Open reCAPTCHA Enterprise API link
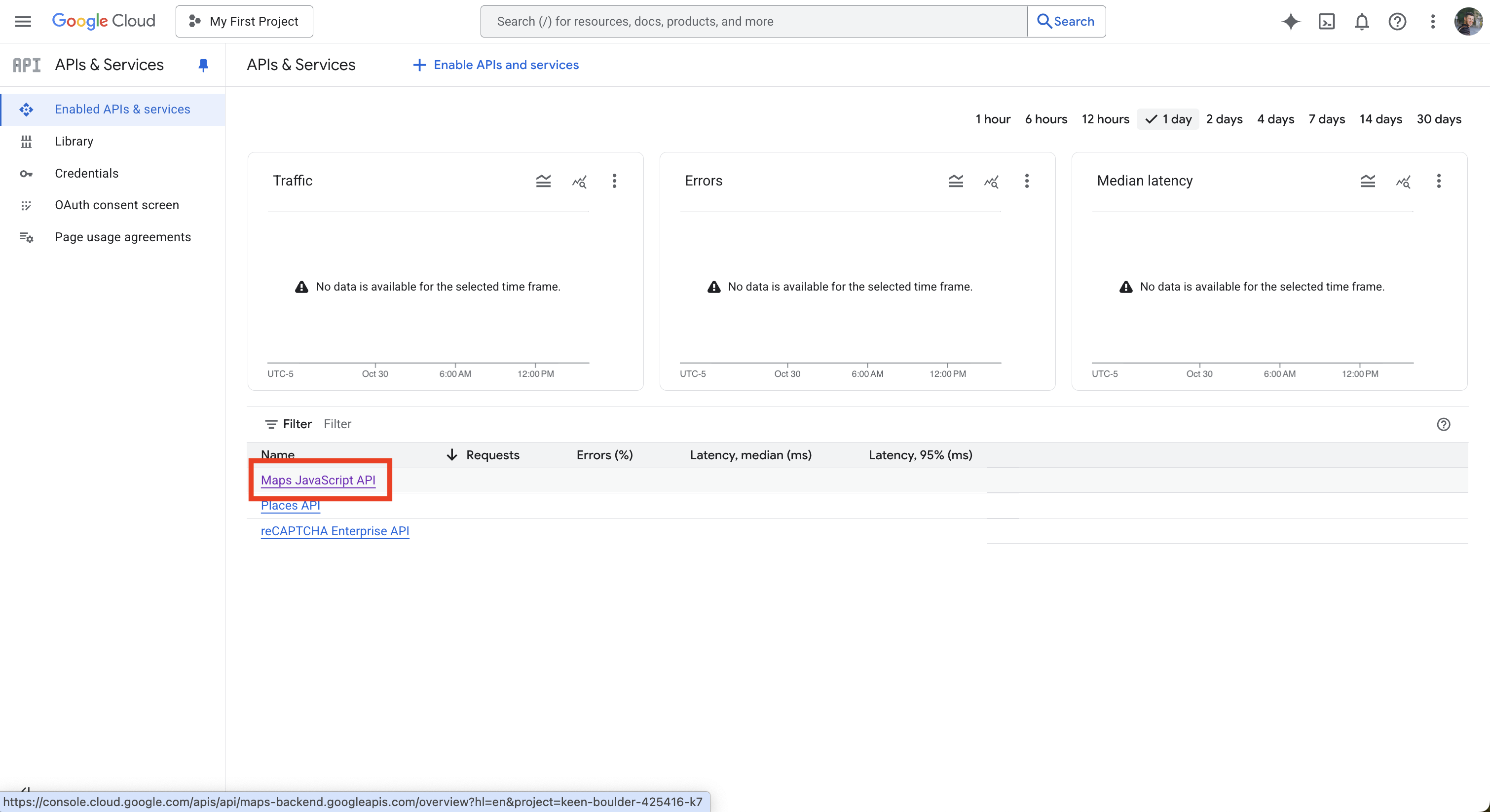The height and width of the screenshot is (812, 1490). (335, 530)
